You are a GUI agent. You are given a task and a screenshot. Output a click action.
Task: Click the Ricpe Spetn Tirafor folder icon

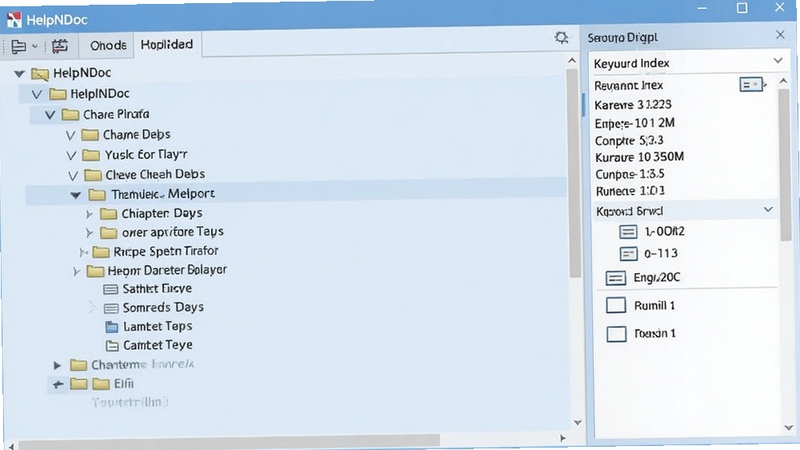pos(101,252)
